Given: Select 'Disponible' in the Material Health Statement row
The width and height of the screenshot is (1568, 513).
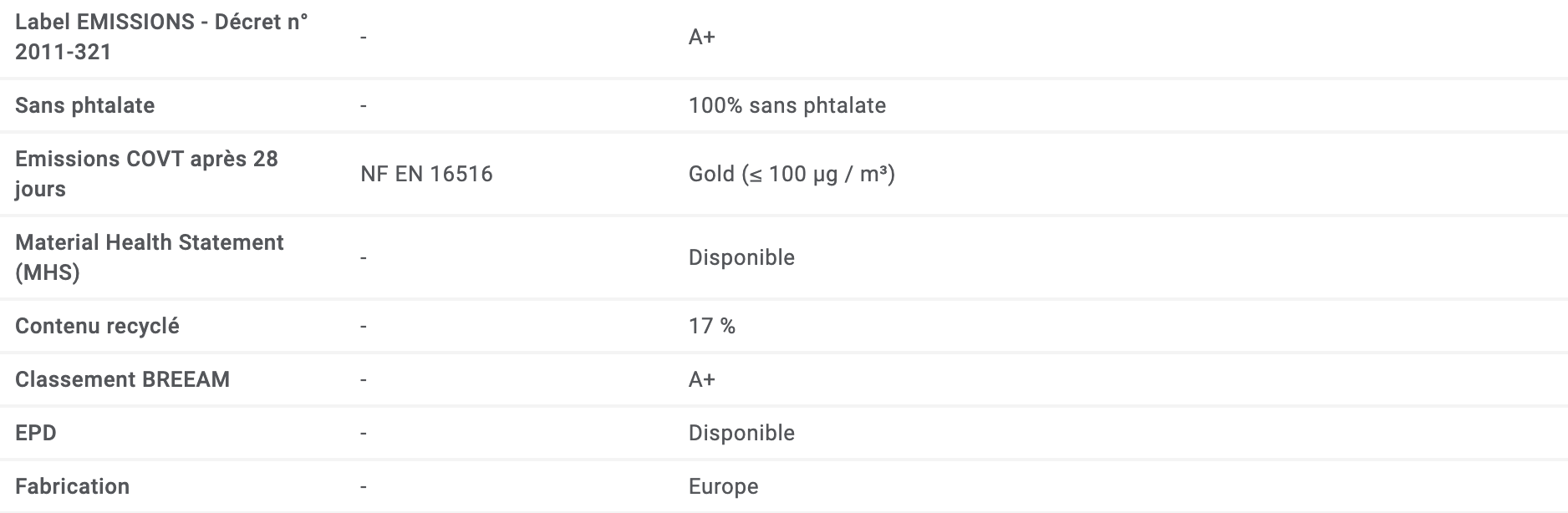Looking at the screenshot, I should pos(741,257).
